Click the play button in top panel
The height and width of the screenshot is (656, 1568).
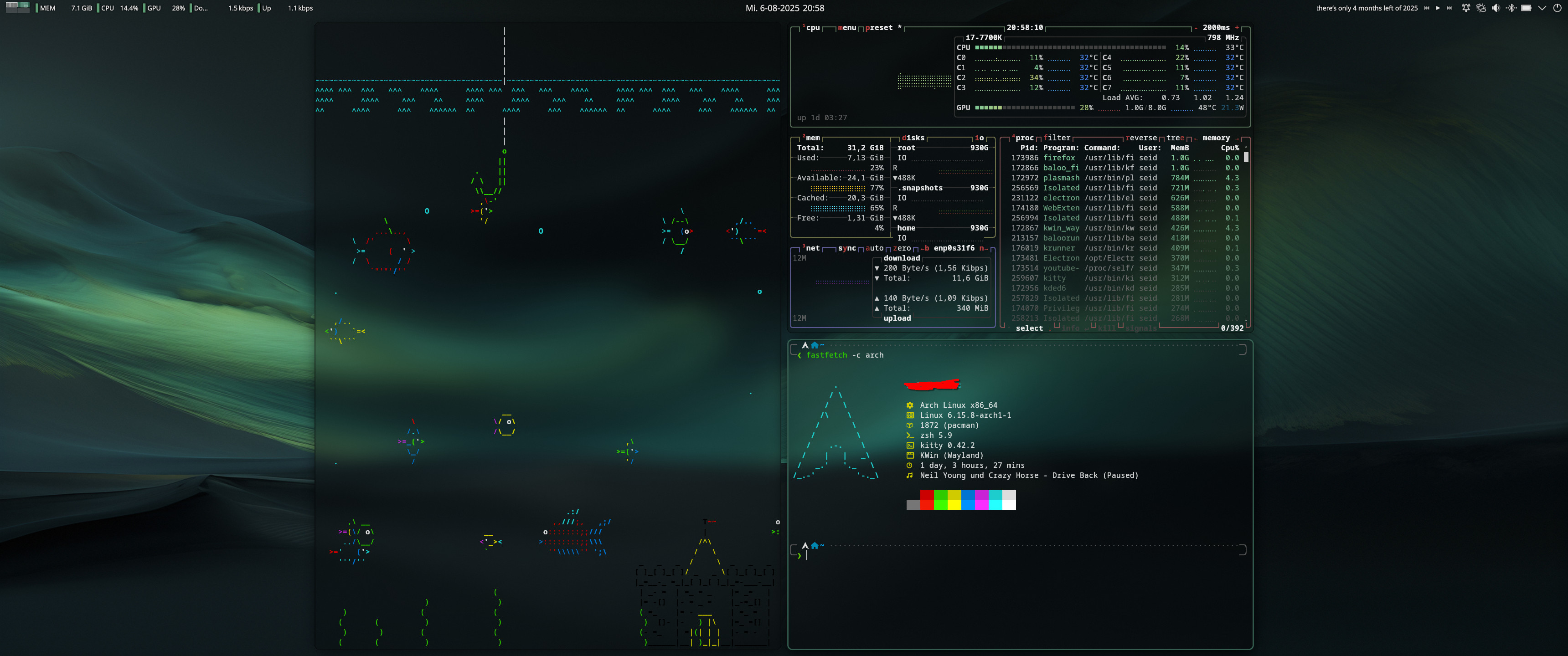1438,8
